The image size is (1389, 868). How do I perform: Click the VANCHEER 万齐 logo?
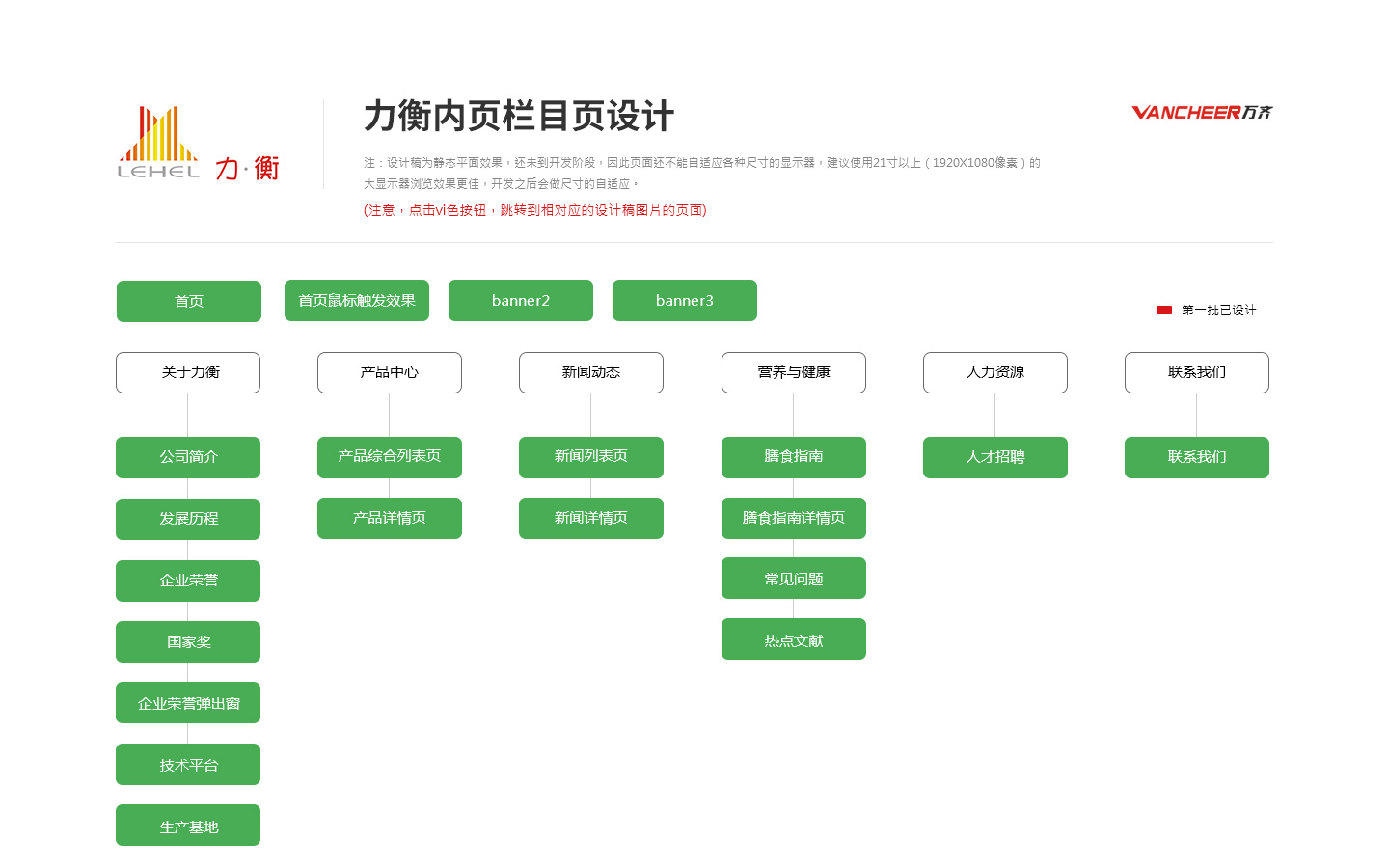tap(1202, 113)
